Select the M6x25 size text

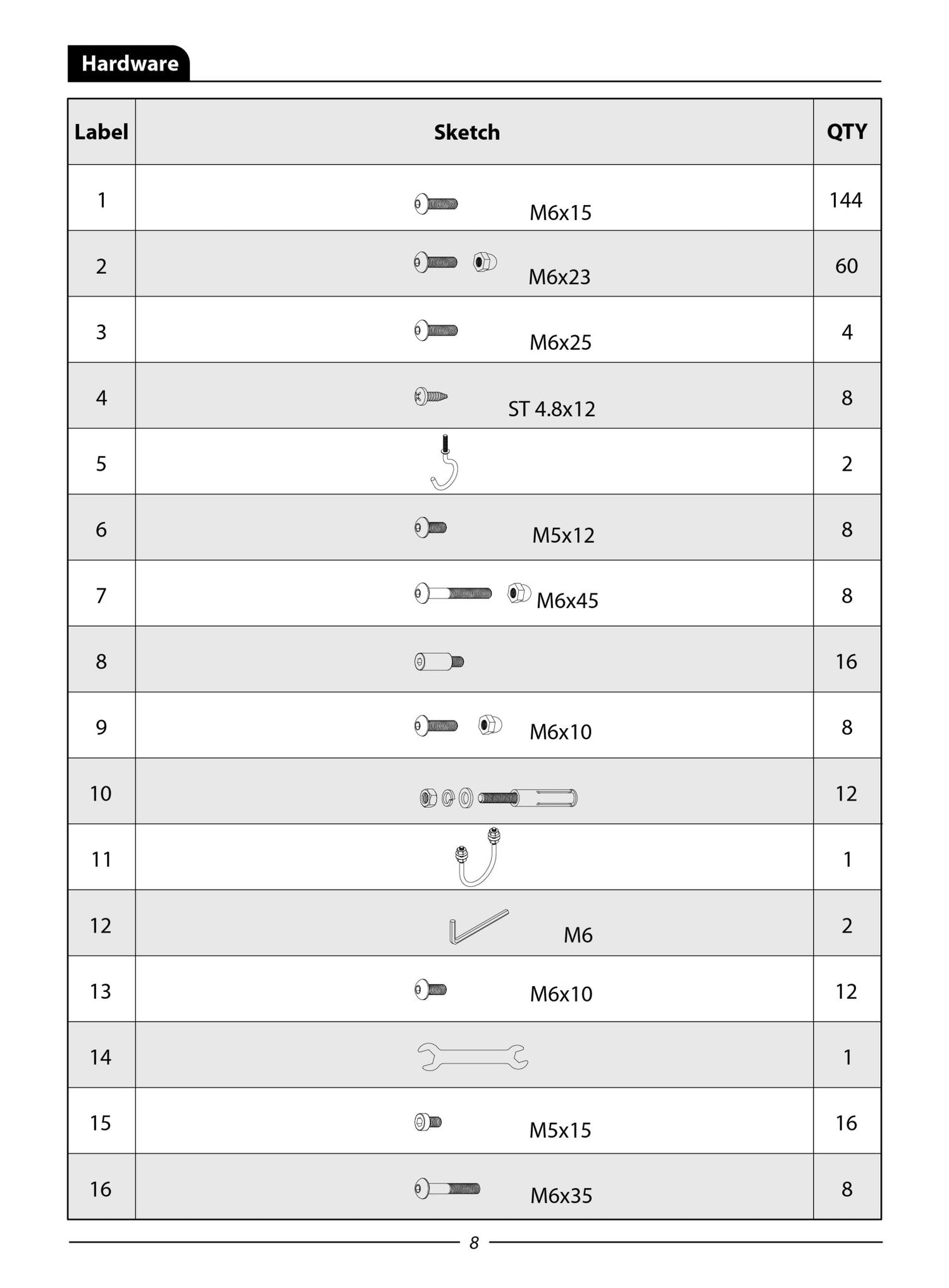[560, 342]
